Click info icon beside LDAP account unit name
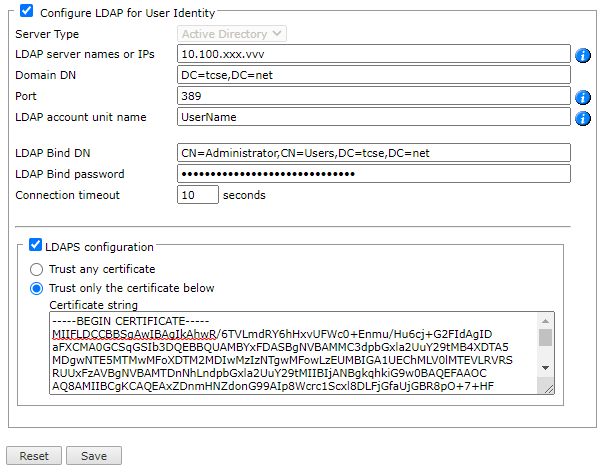 point(584,118)
